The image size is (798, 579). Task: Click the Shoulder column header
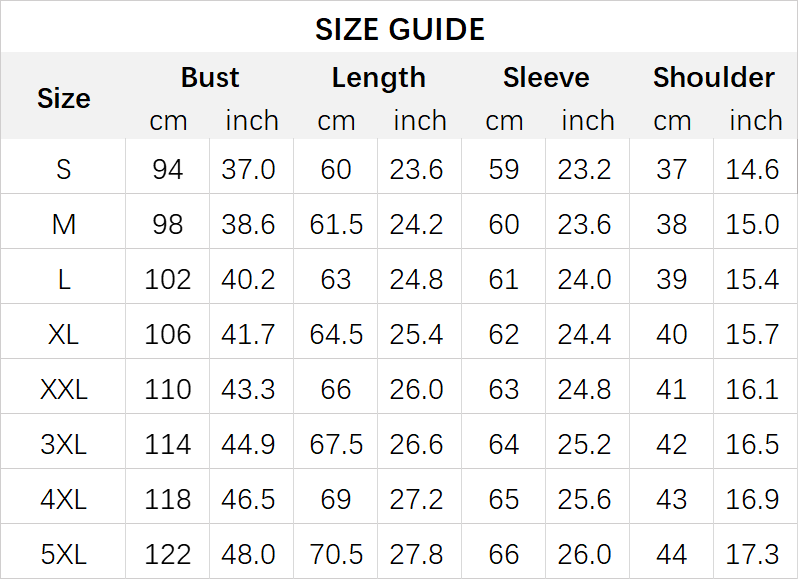coord(713,78)
